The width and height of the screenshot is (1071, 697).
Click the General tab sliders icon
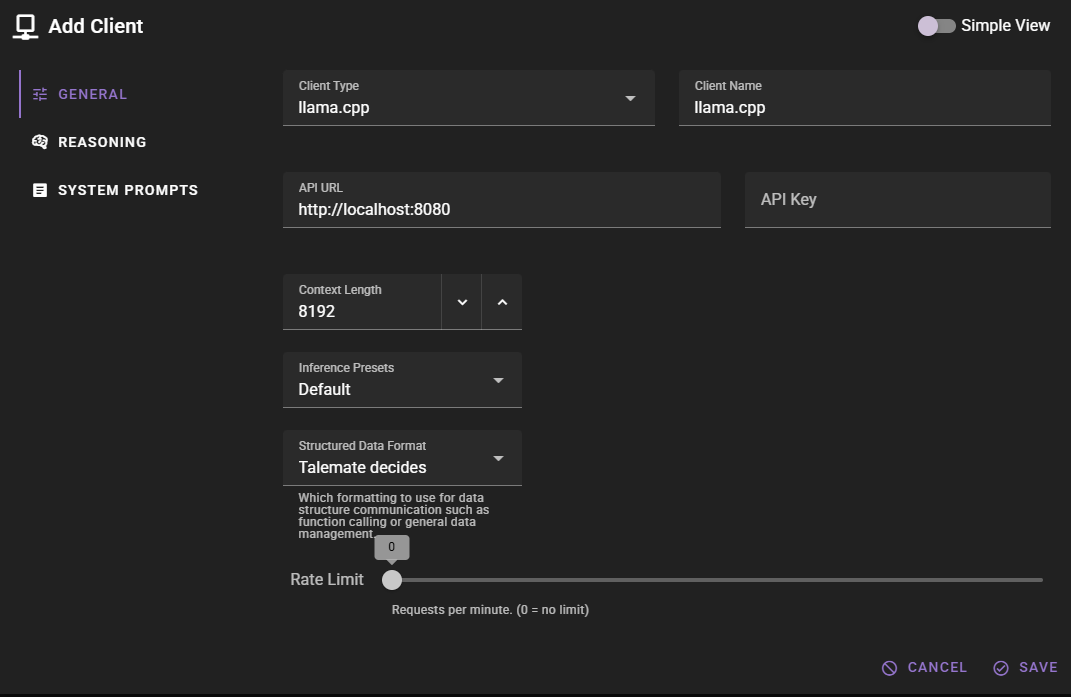(x=40, y=94)
